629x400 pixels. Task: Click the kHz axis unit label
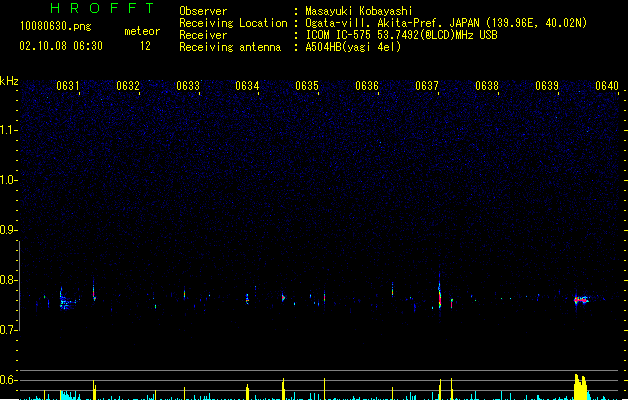tap(9, 81)
